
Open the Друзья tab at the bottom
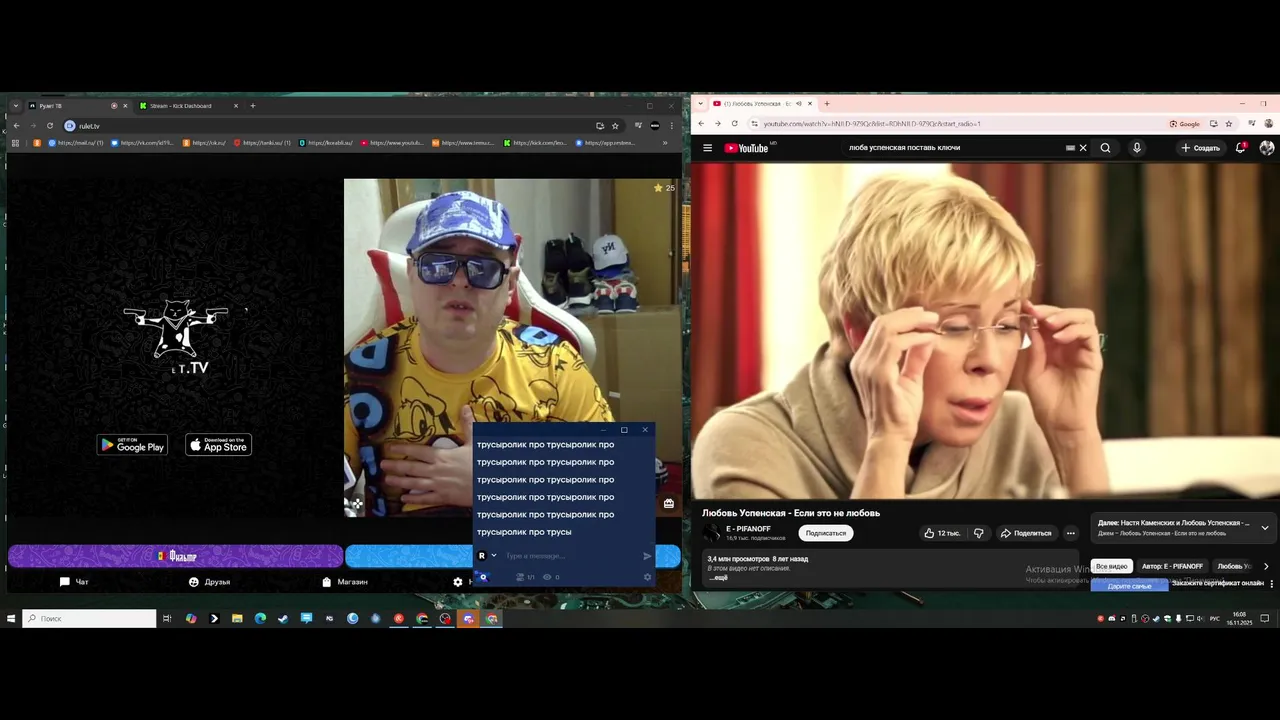click(x=209, y=582)
